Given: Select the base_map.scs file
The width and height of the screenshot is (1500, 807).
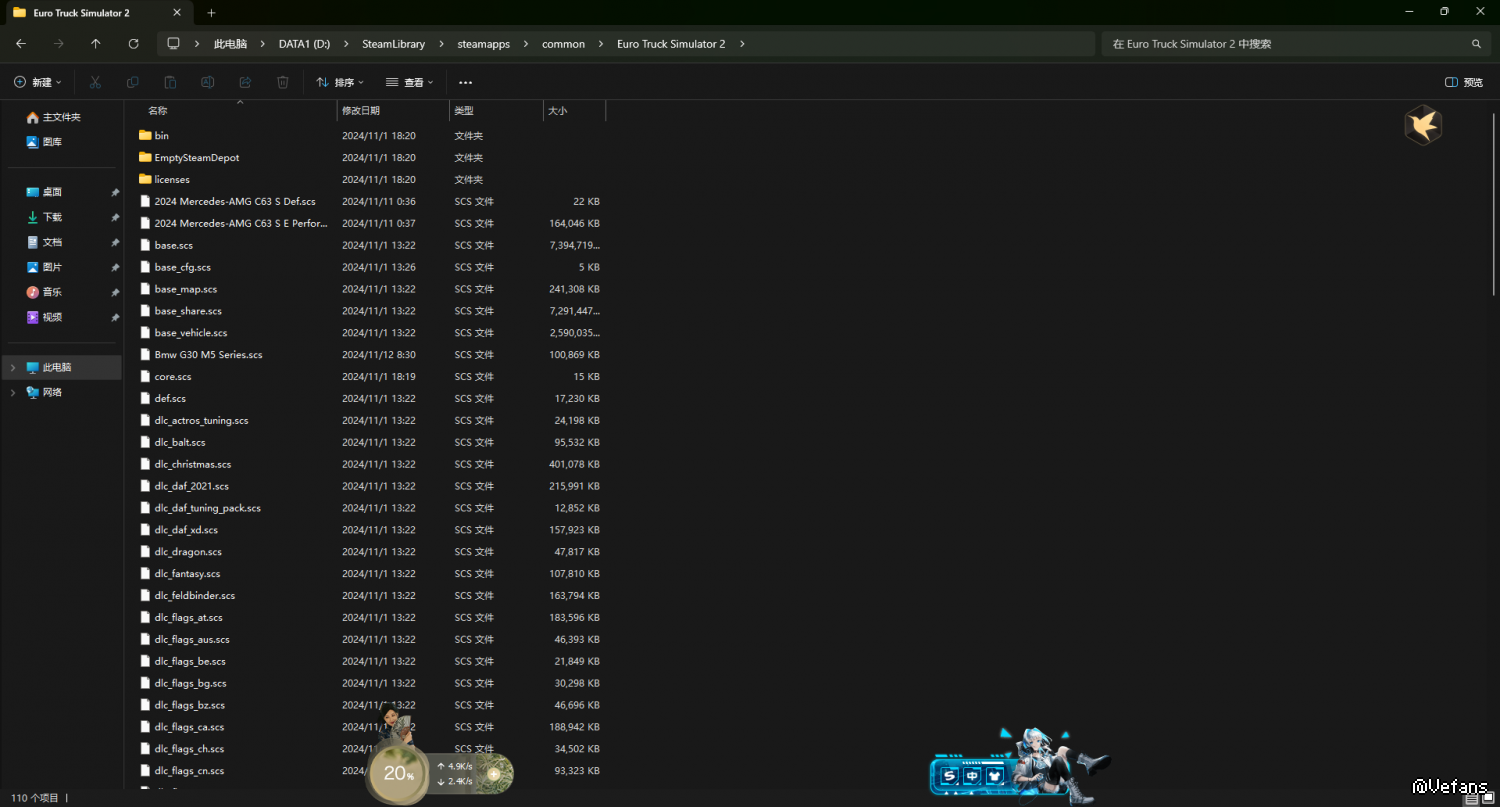Looking at the screenshot, I should tap(186, 289).
